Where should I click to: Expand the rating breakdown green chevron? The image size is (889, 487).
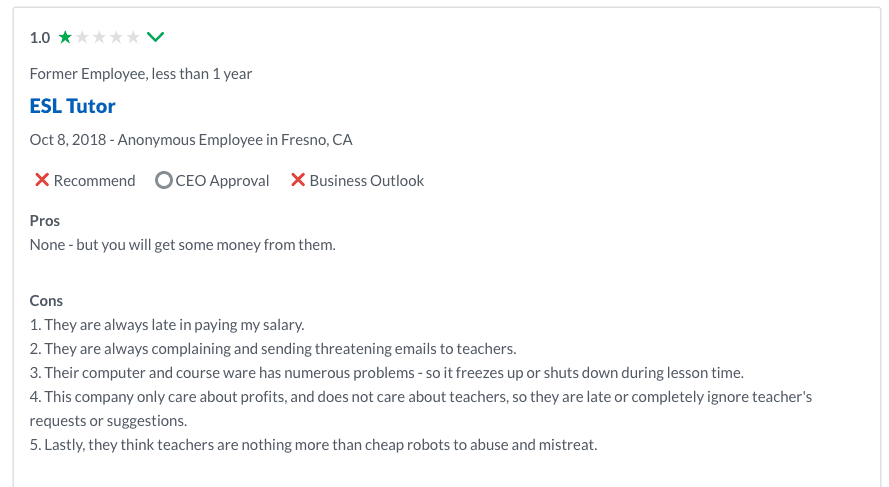coord(155,38)
